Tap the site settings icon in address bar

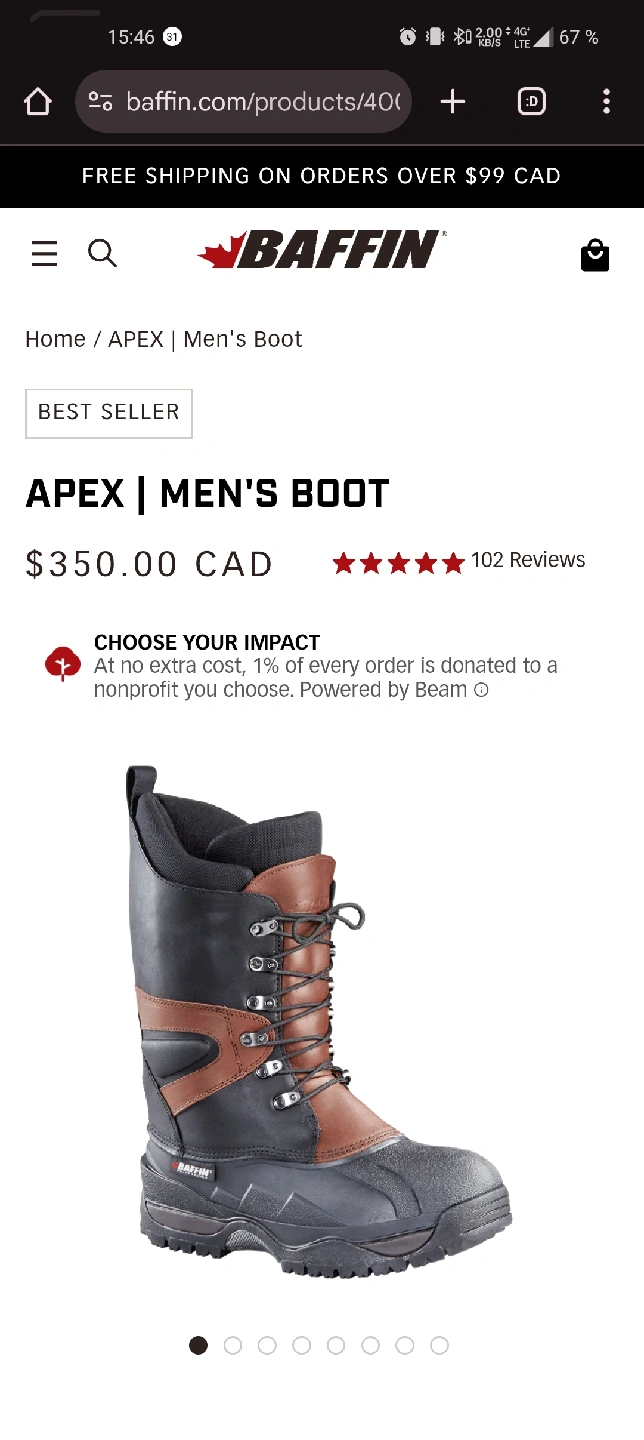[100, 101]
